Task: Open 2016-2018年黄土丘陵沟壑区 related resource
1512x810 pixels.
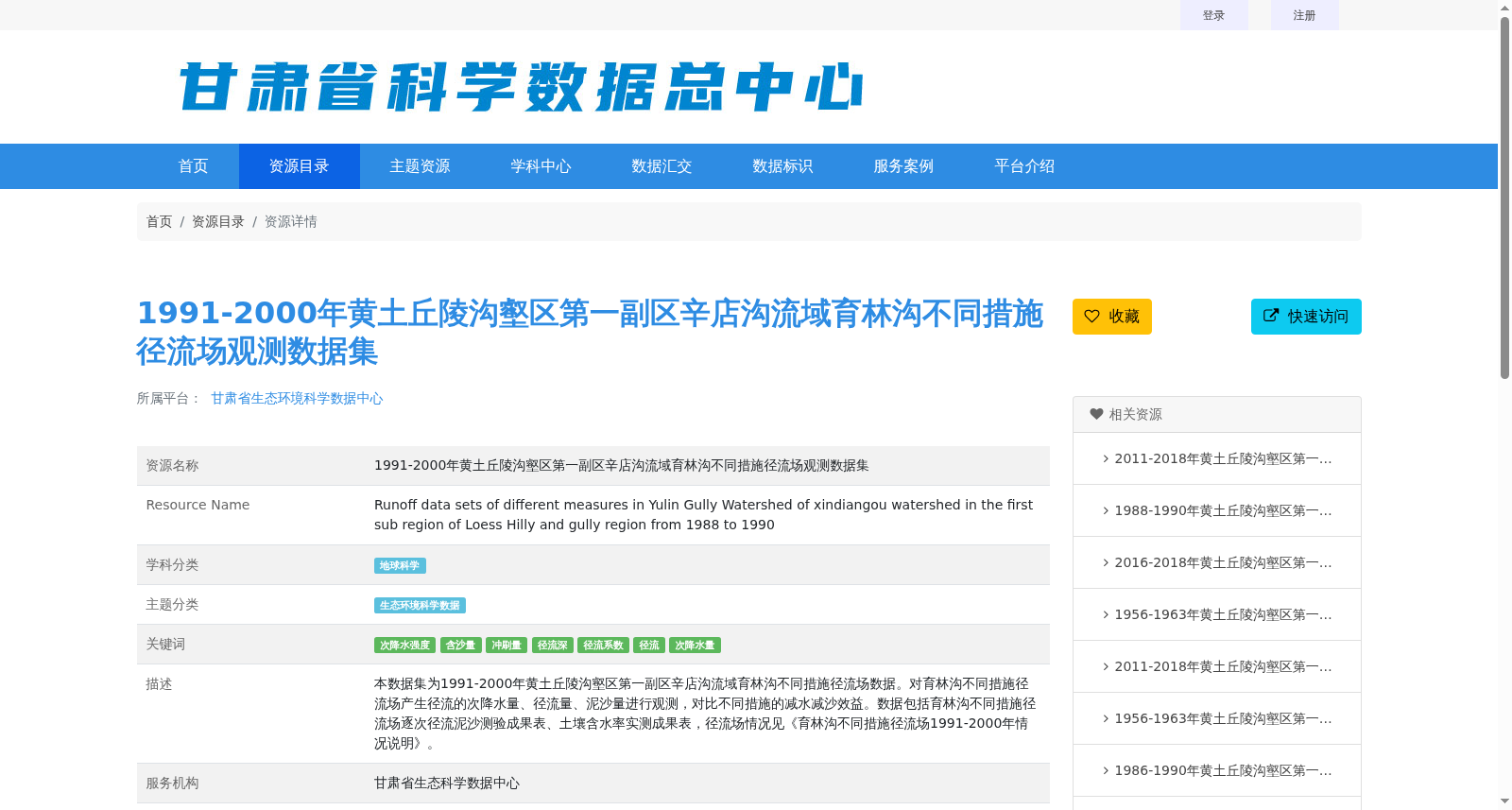Action: coord(1223,562)
